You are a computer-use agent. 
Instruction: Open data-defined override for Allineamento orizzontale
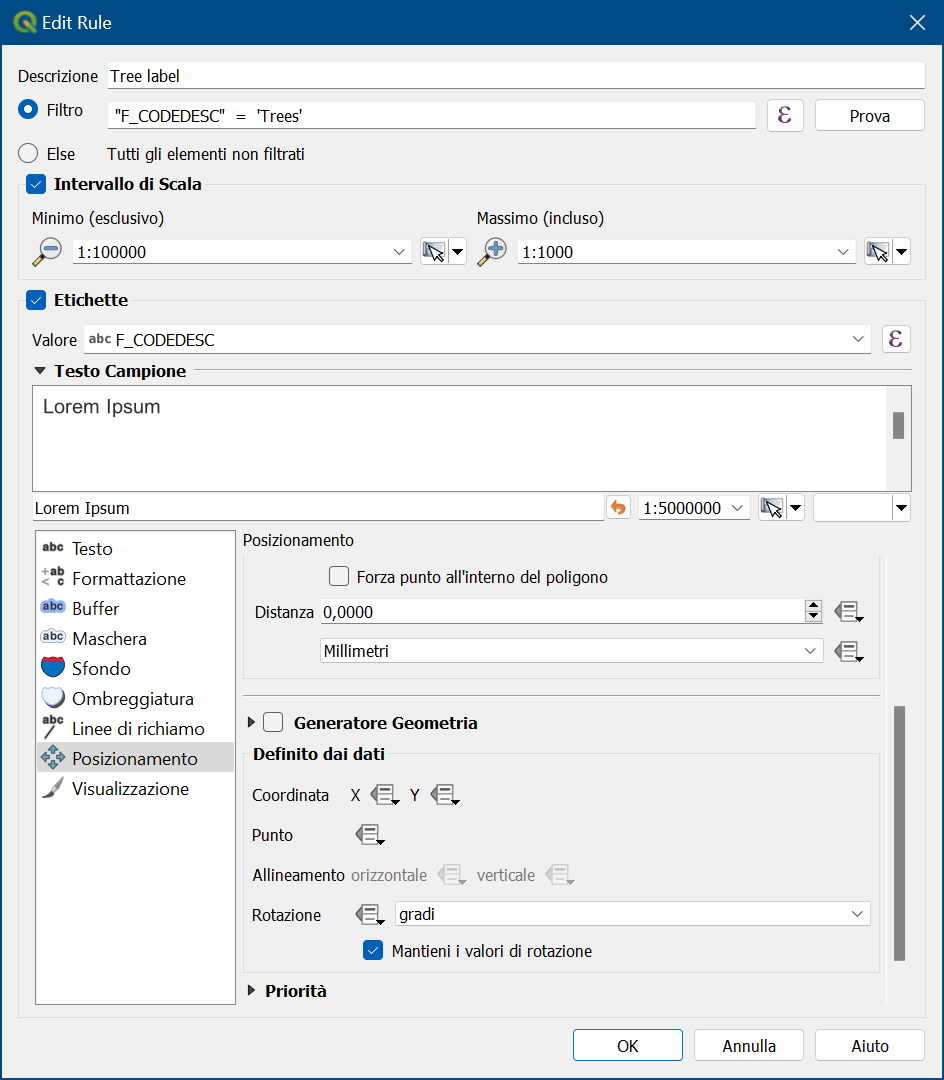pyautogui.click(x=452, y=875)
